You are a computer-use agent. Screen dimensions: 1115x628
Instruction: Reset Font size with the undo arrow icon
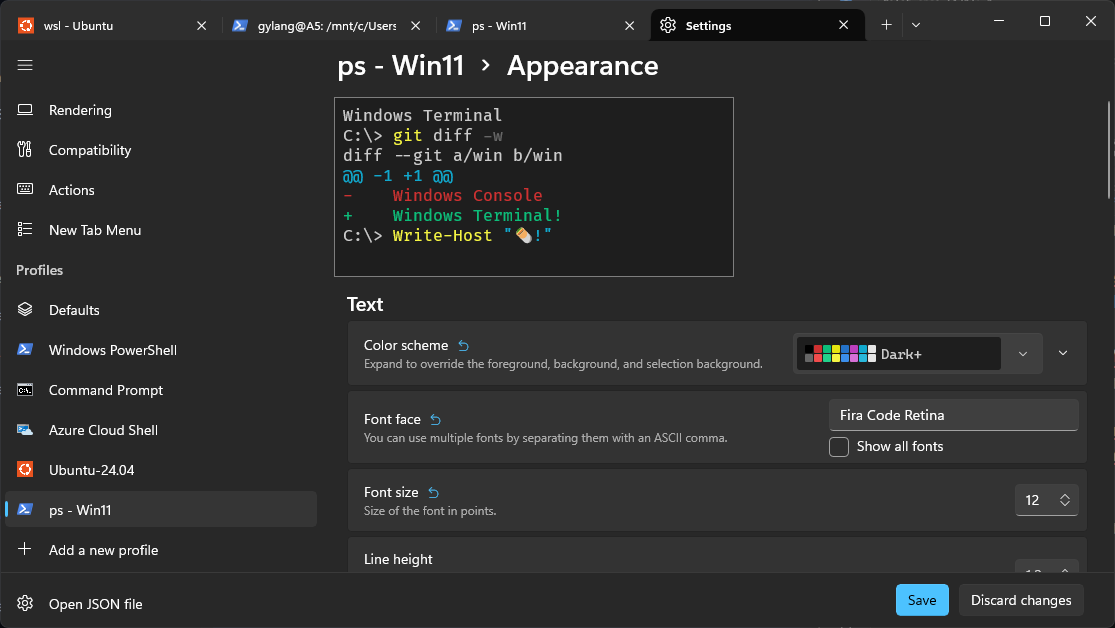433,493
